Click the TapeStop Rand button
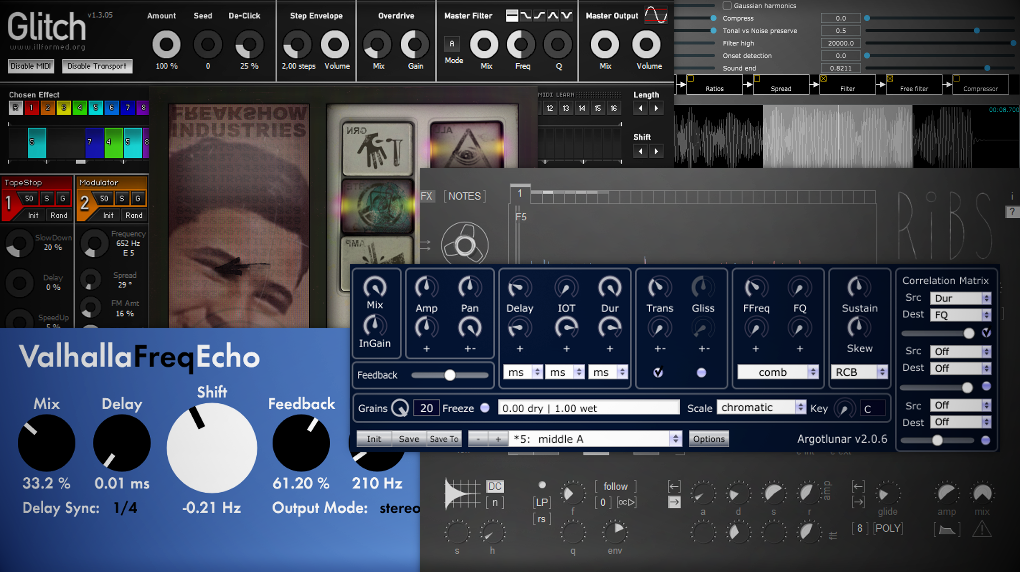 point(59,215)
